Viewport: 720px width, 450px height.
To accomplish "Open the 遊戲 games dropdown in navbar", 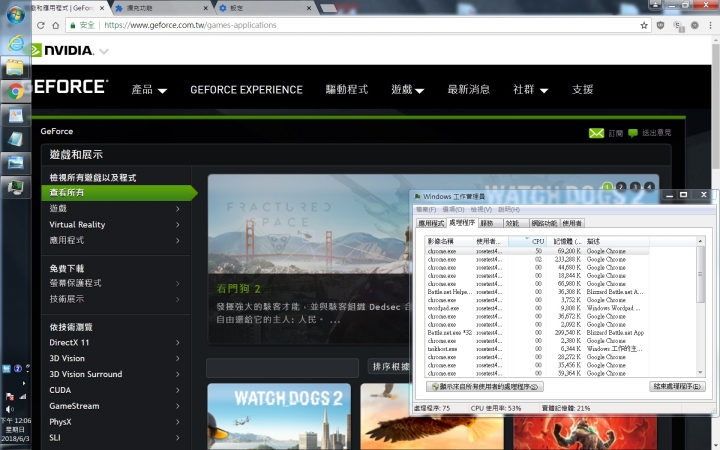I will 407,90.
